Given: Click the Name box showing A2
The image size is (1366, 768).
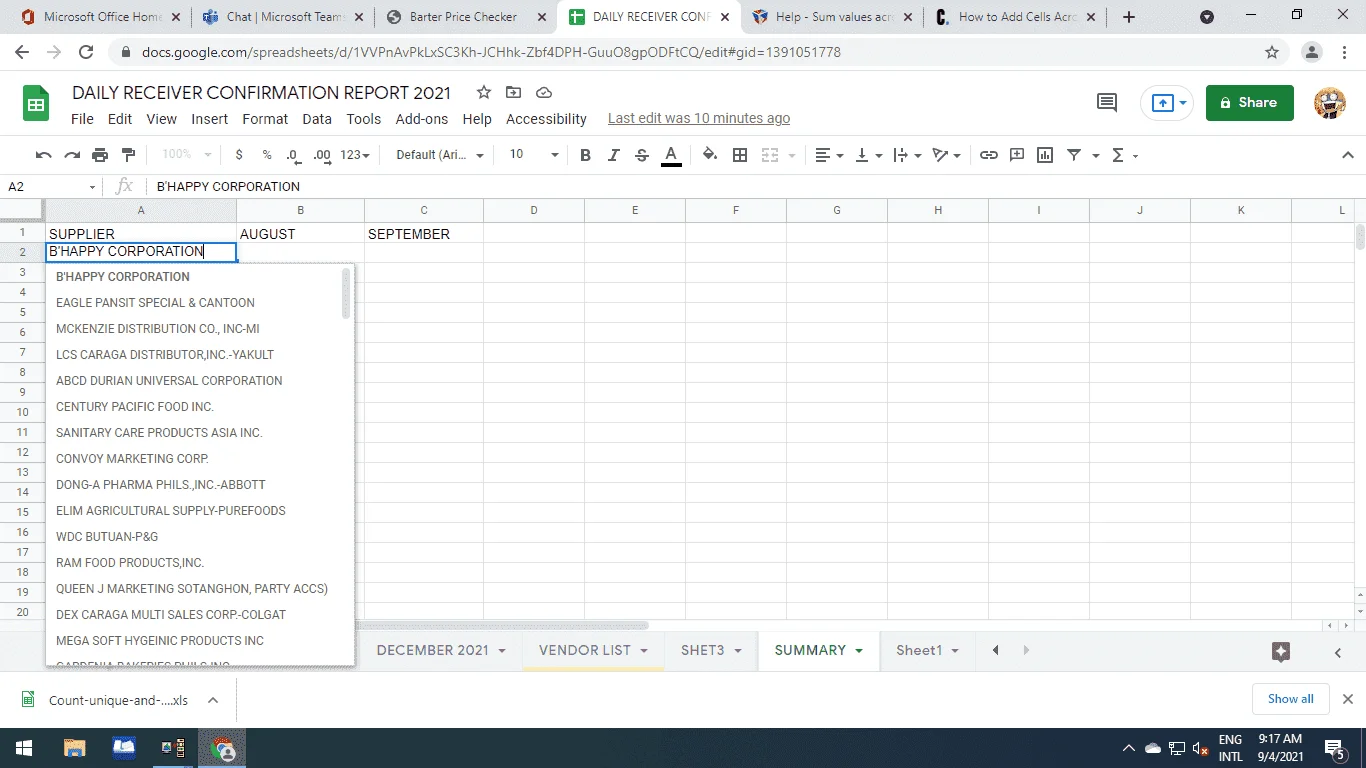Looking at the screenshot, I should 52,186.
